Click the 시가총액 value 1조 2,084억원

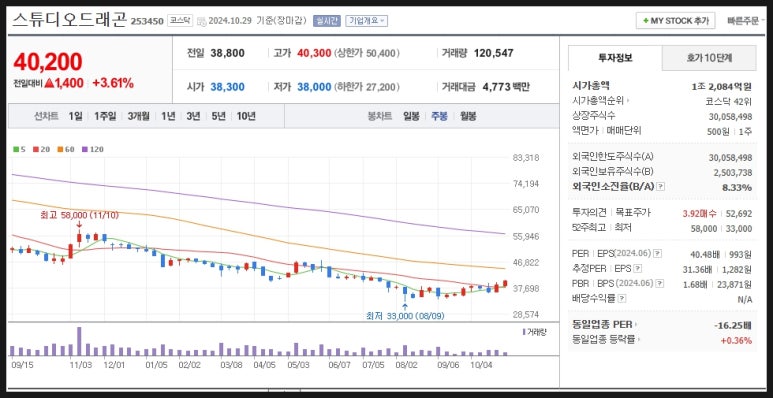[721, 86]
